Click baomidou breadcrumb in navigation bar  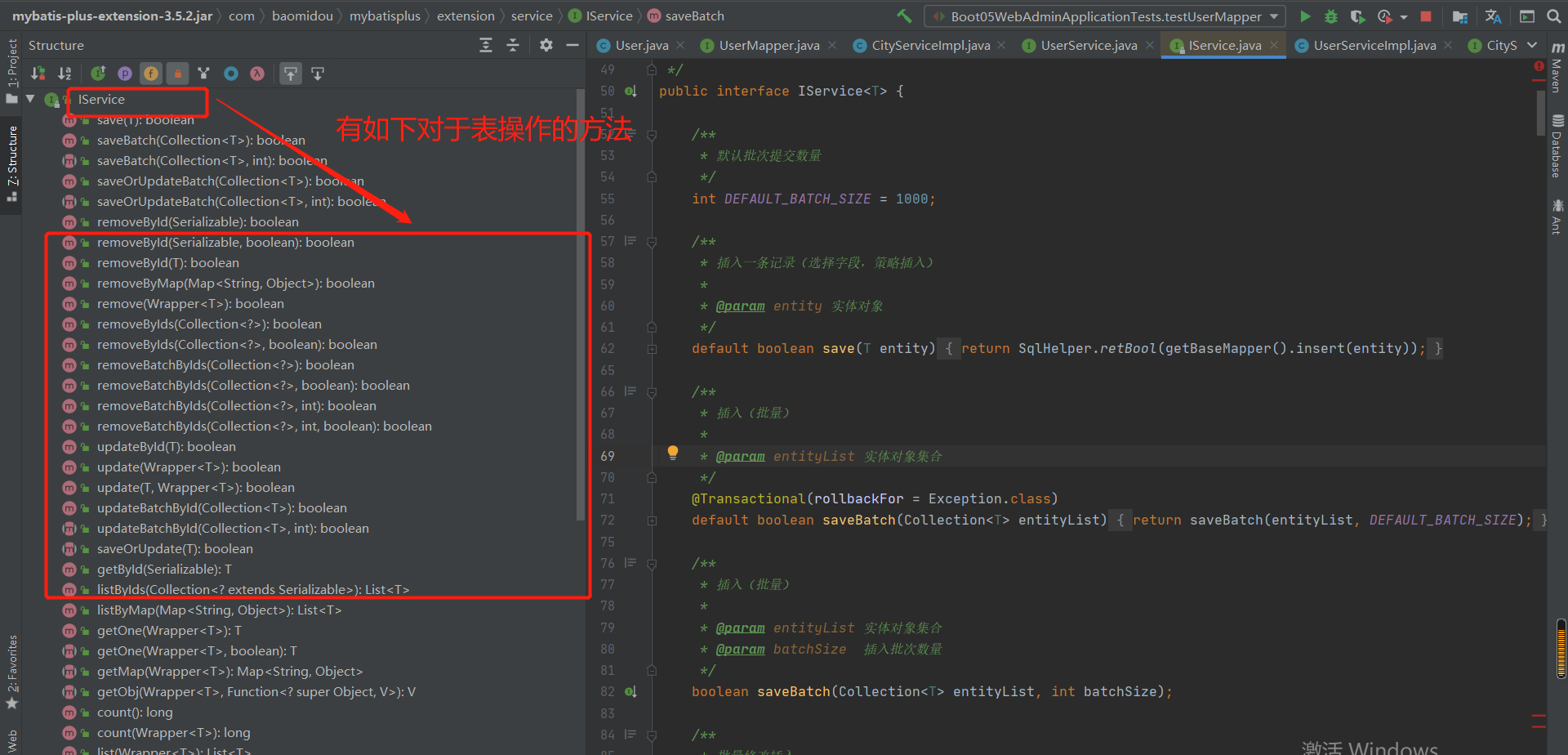coord(302,16)
